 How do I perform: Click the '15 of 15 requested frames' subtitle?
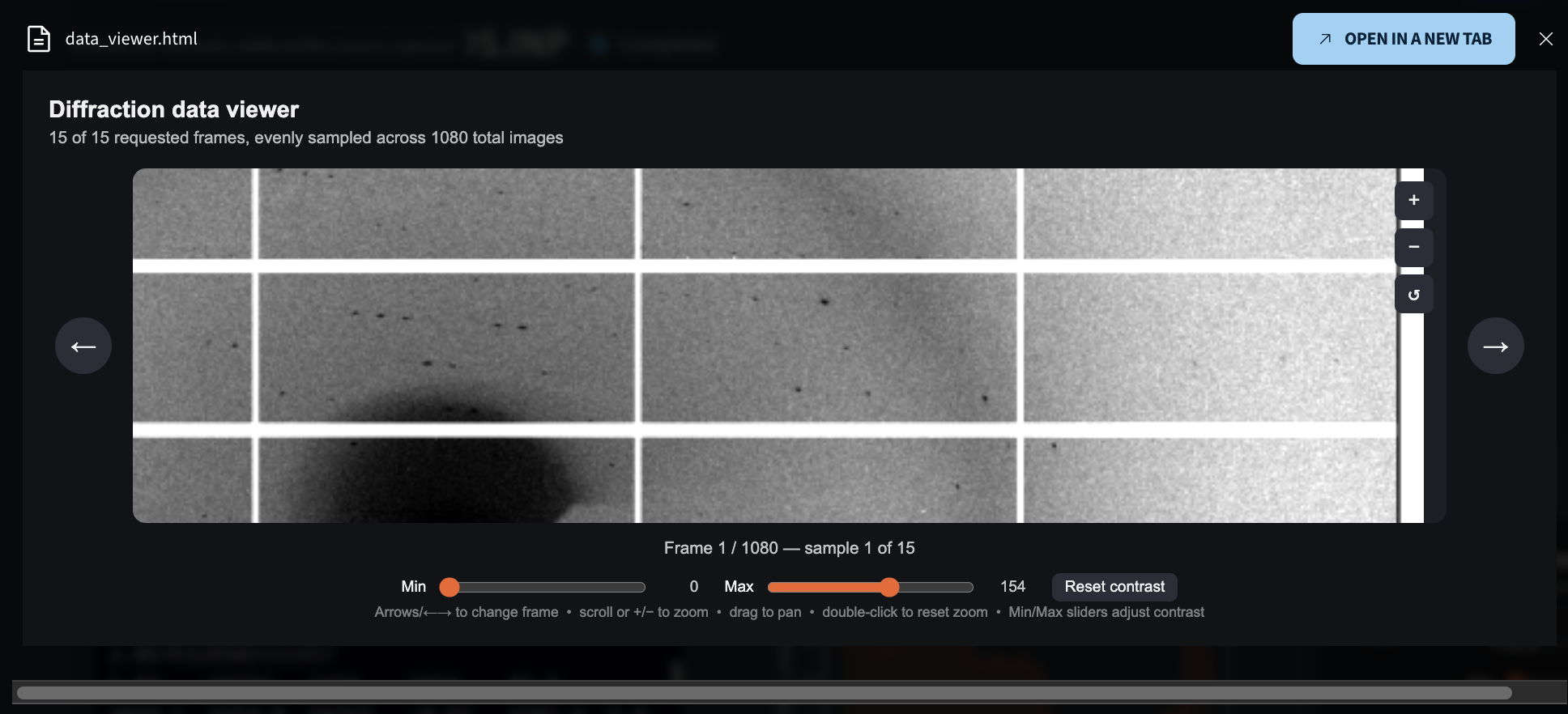tap(306, 138)
